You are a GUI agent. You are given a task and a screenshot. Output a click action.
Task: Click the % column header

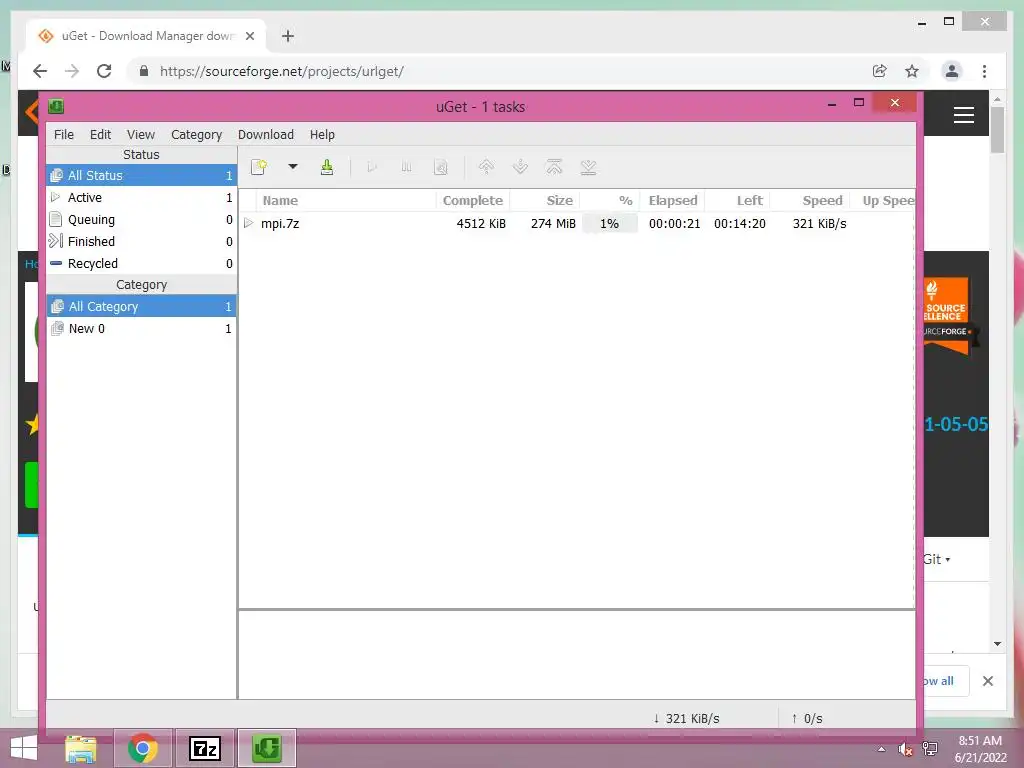click(x=610, y=200)
